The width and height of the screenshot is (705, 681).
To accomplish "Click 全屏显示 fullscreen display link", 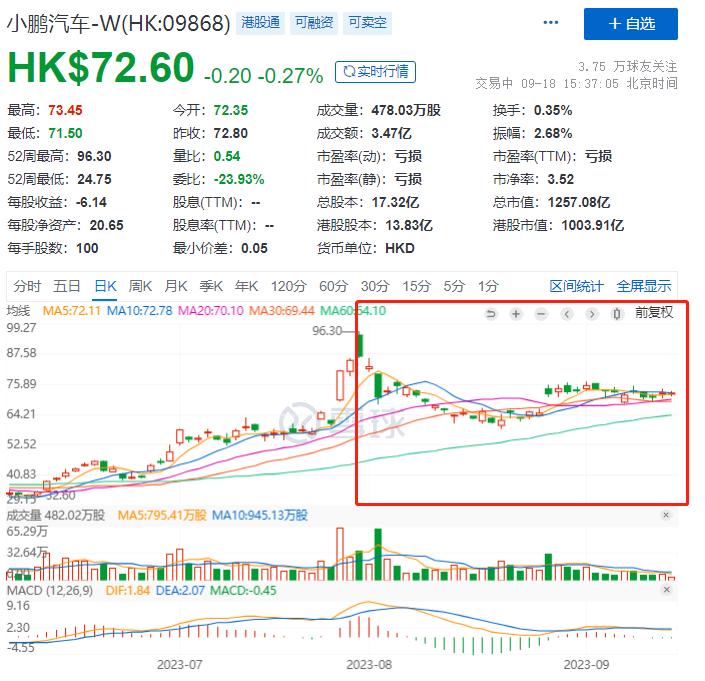I will pos(644,286).
